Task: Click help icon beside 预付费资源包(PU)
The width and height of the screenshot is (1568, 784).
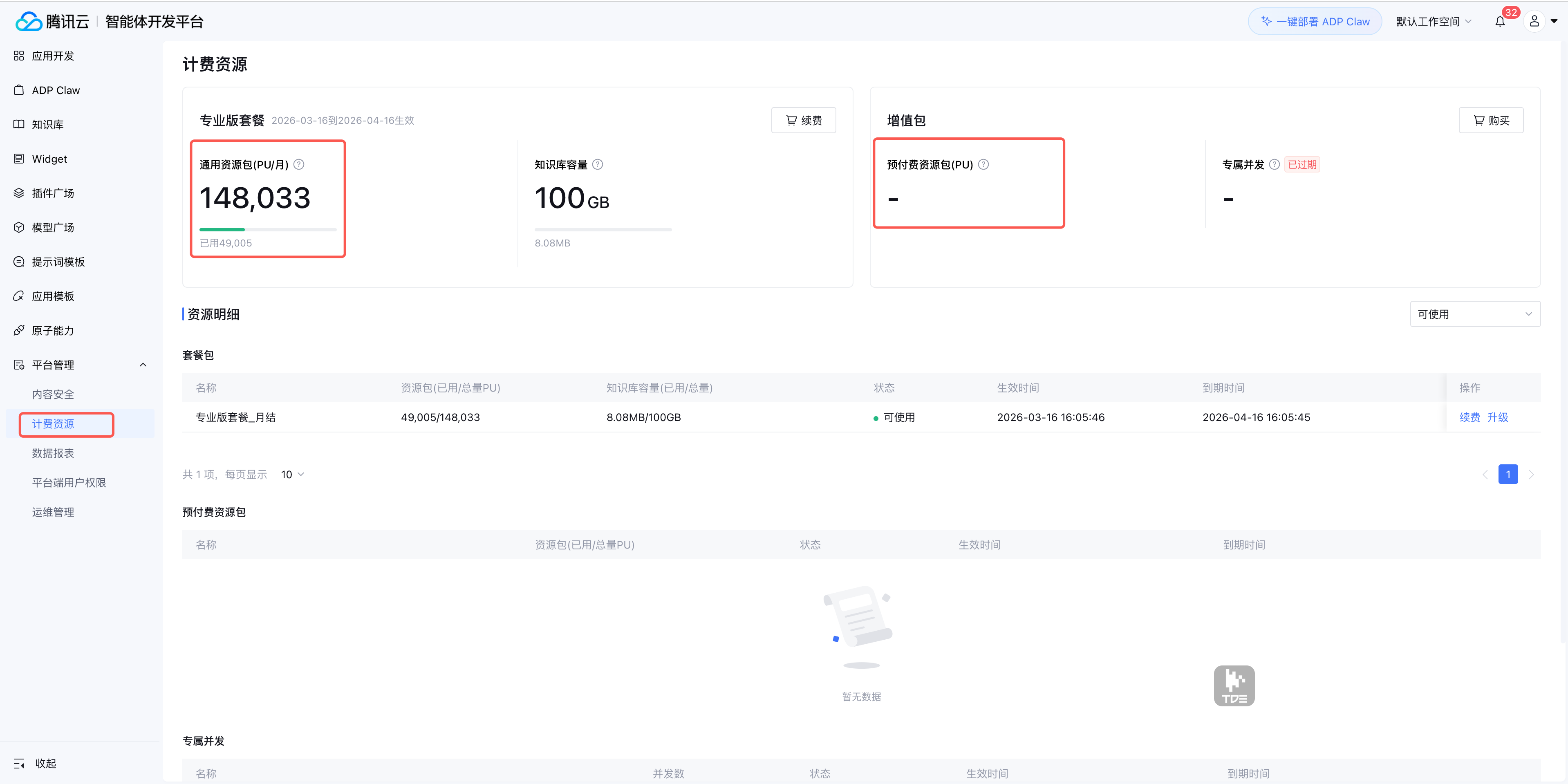Action: coord(983,164)
